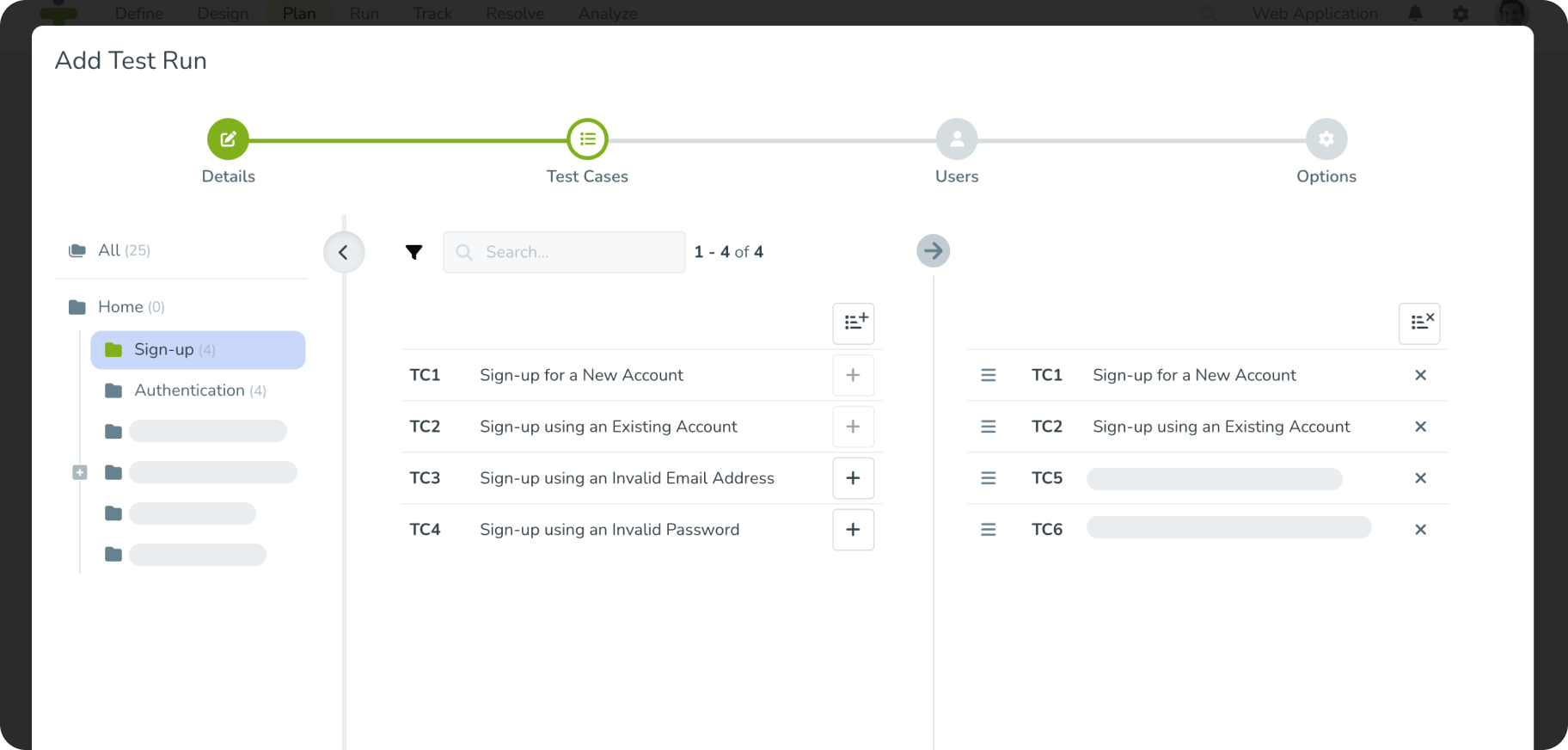Screen dimensions: 1568x750
Task: Open the Design menu in top bar
Action: pos(223,14)
